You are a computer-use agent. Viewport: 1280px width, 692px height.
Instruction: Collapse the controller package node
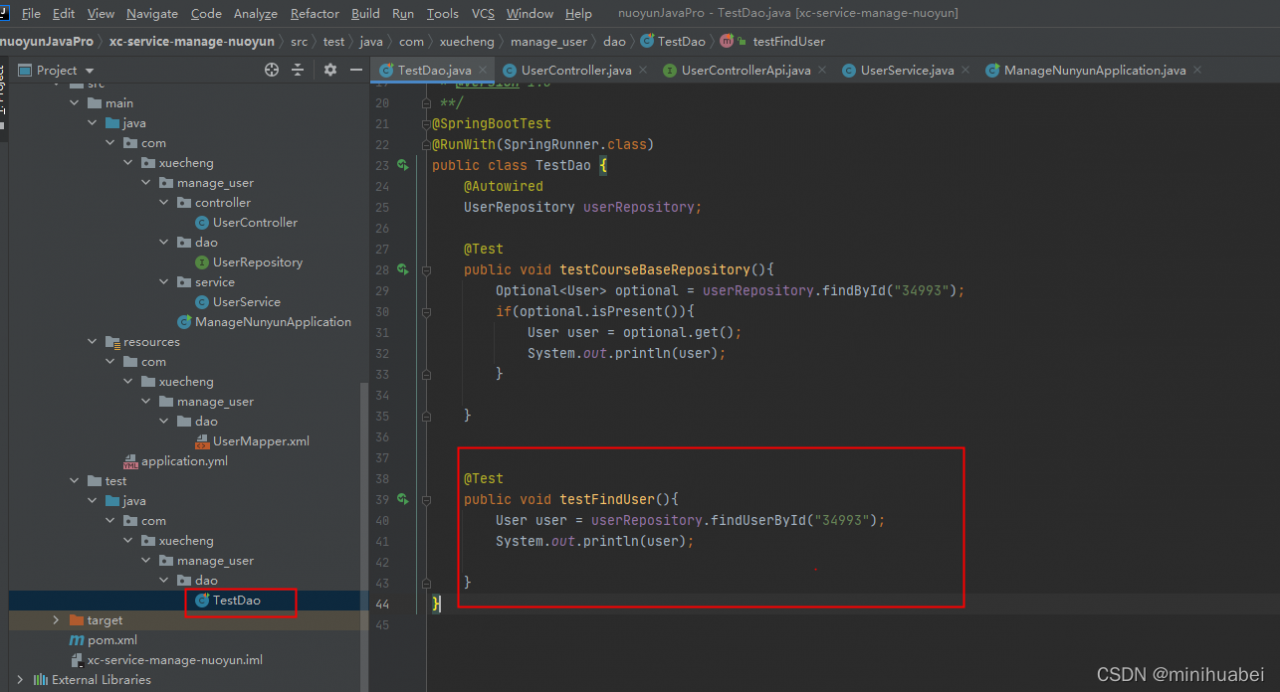click(x=164, y=203)
